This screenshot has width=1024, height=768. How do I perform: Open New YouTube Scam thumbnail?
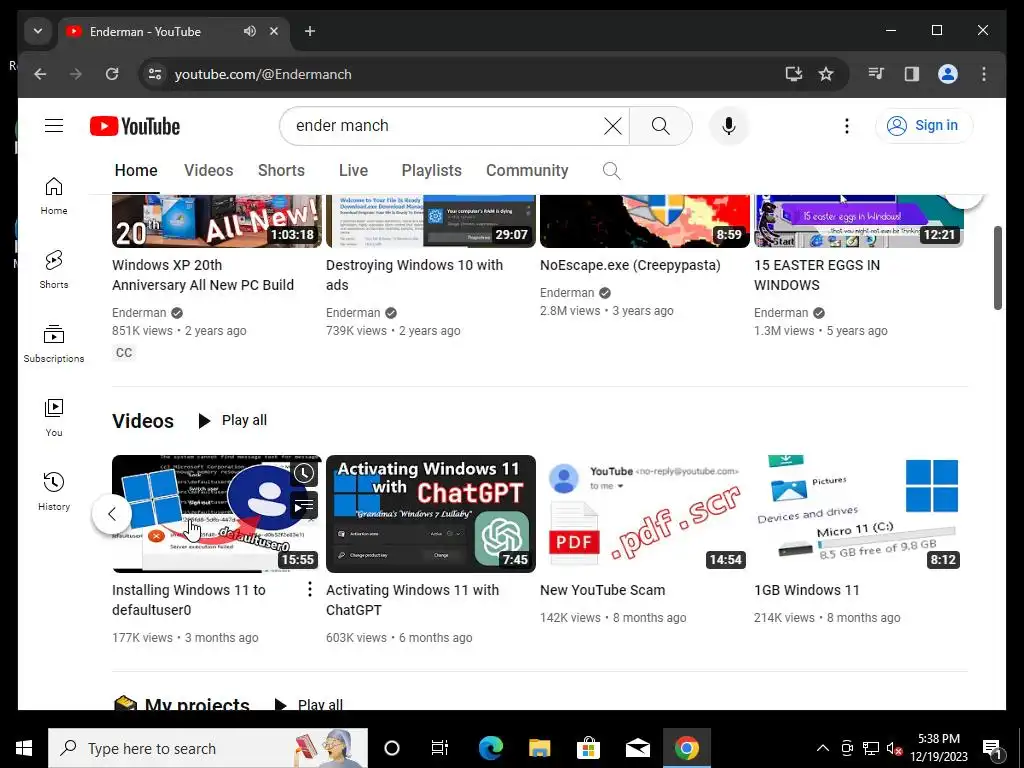(645, 514)
